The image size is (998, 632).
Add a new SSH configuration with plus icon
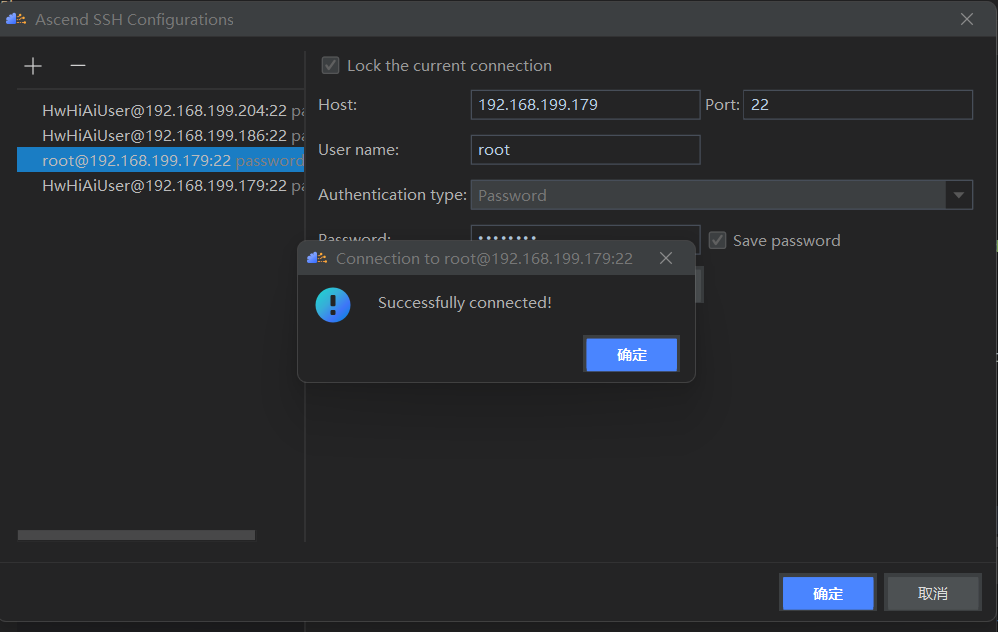click(x=32, y=66)
